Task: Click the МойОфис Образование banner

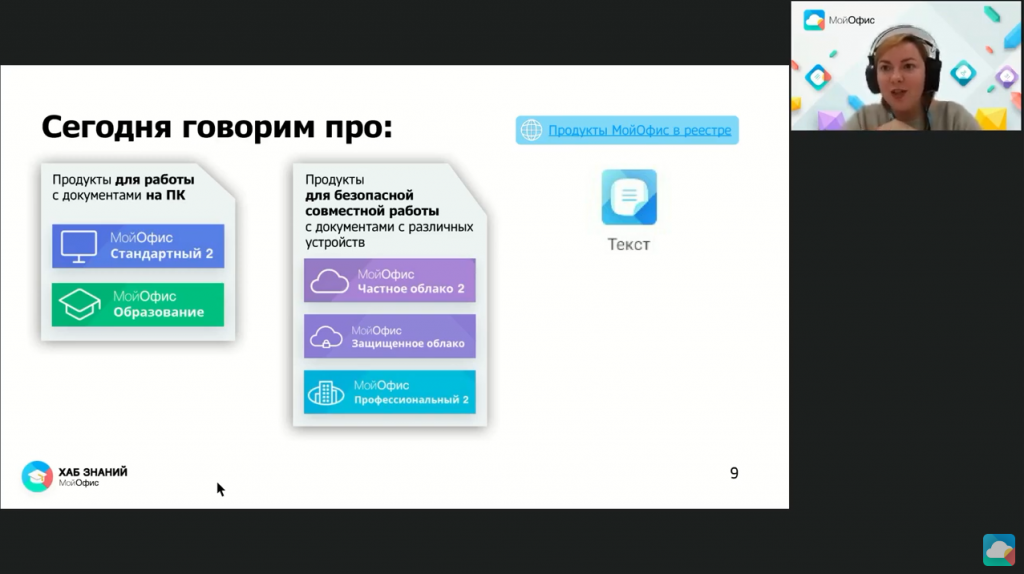Action: click(138, 304)
